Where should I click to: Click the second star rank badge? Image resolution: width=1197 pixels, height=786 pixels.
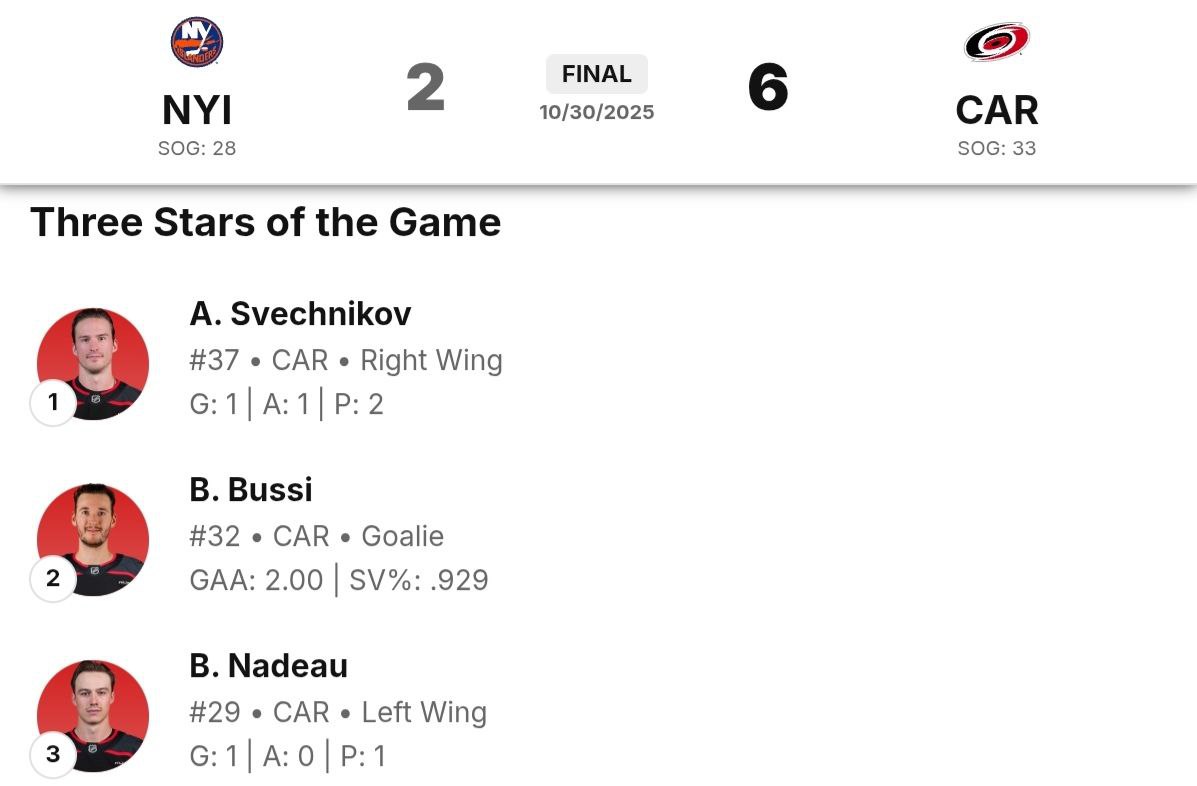[x=53, y=578]
